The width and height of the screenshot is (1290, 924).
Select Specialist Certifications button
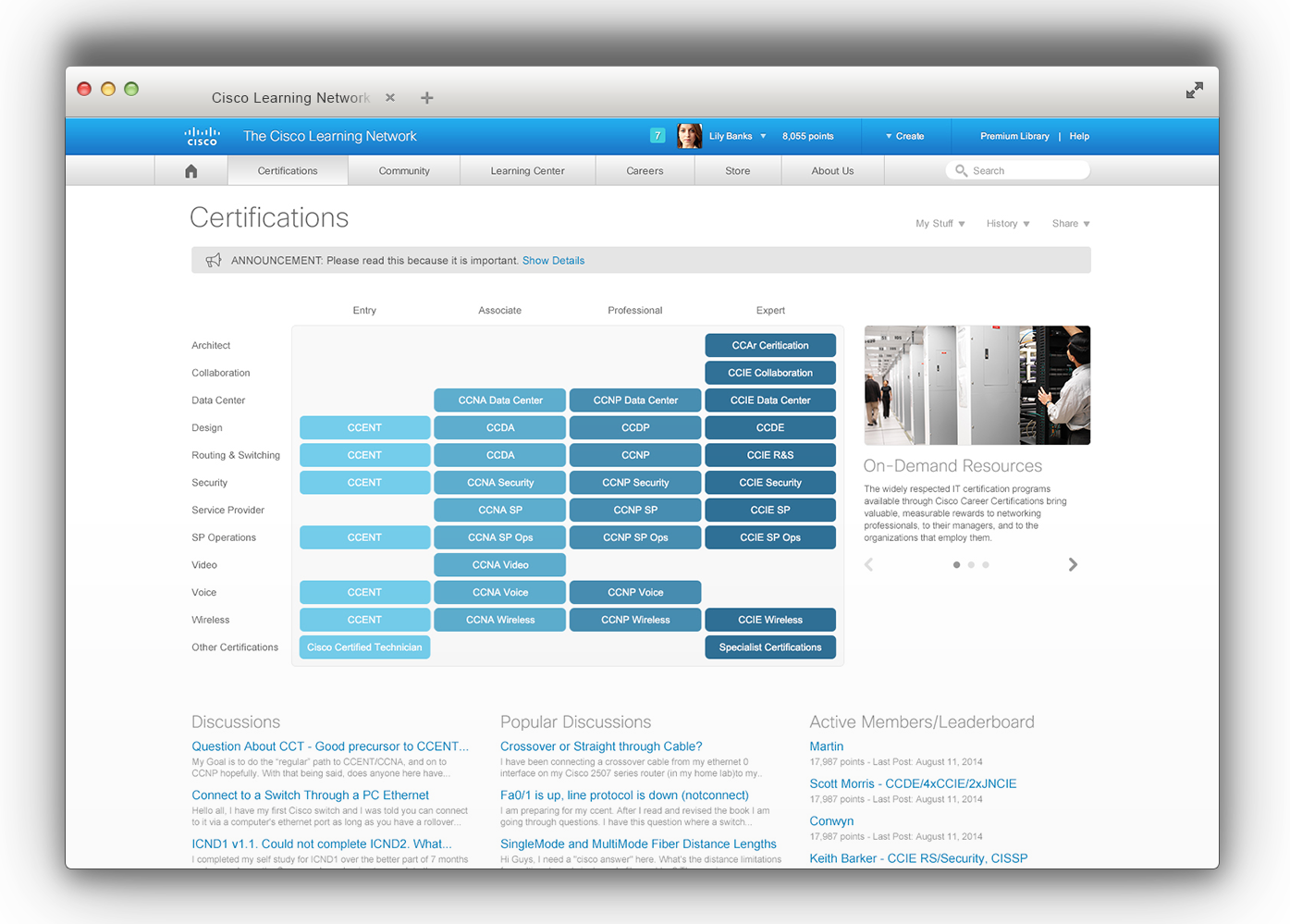point(770,647)
